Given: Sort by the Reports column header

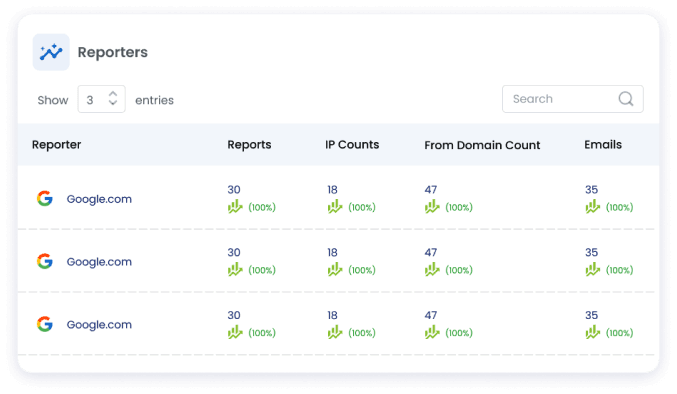Looking at the screenshot, I should [249, 145].
